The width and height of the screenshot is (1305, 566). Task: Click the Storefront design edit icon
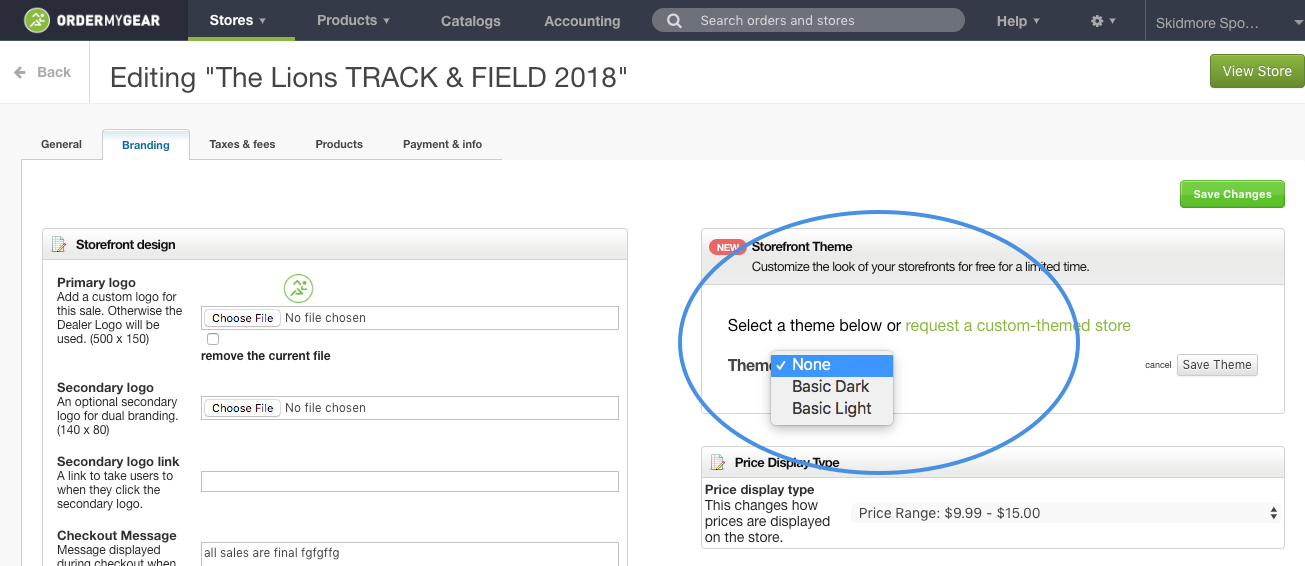pos(59,244)
